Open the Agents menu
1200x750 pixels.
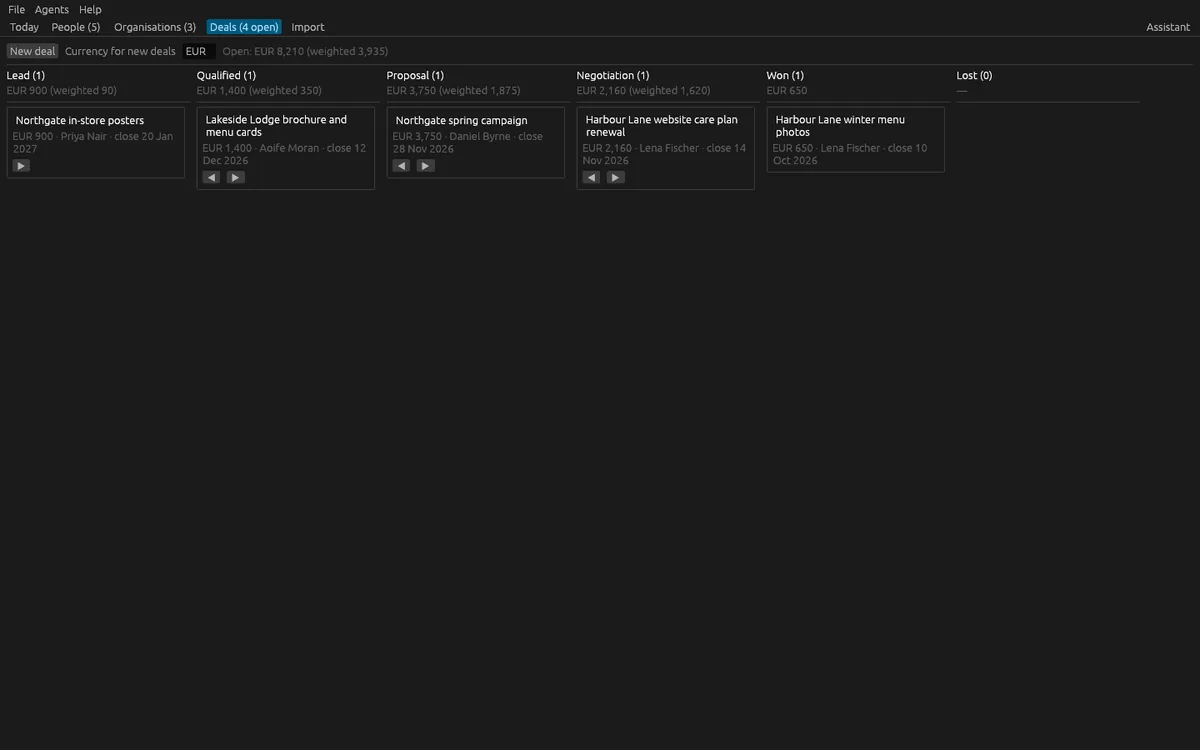click(52, 9)
